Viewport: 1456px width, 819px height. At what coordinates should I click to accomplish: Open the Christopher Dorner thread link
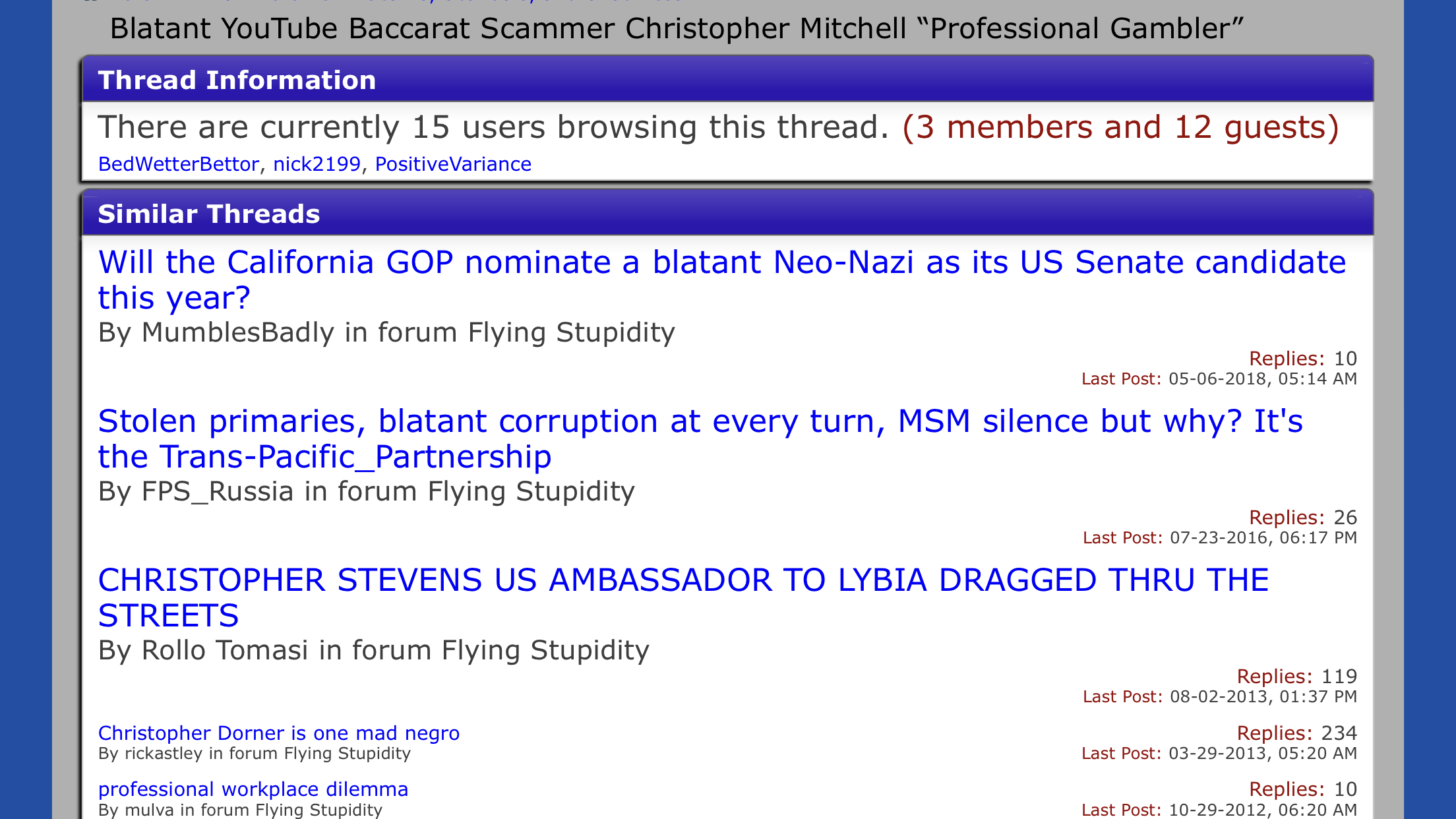click(x=279, y=733)
